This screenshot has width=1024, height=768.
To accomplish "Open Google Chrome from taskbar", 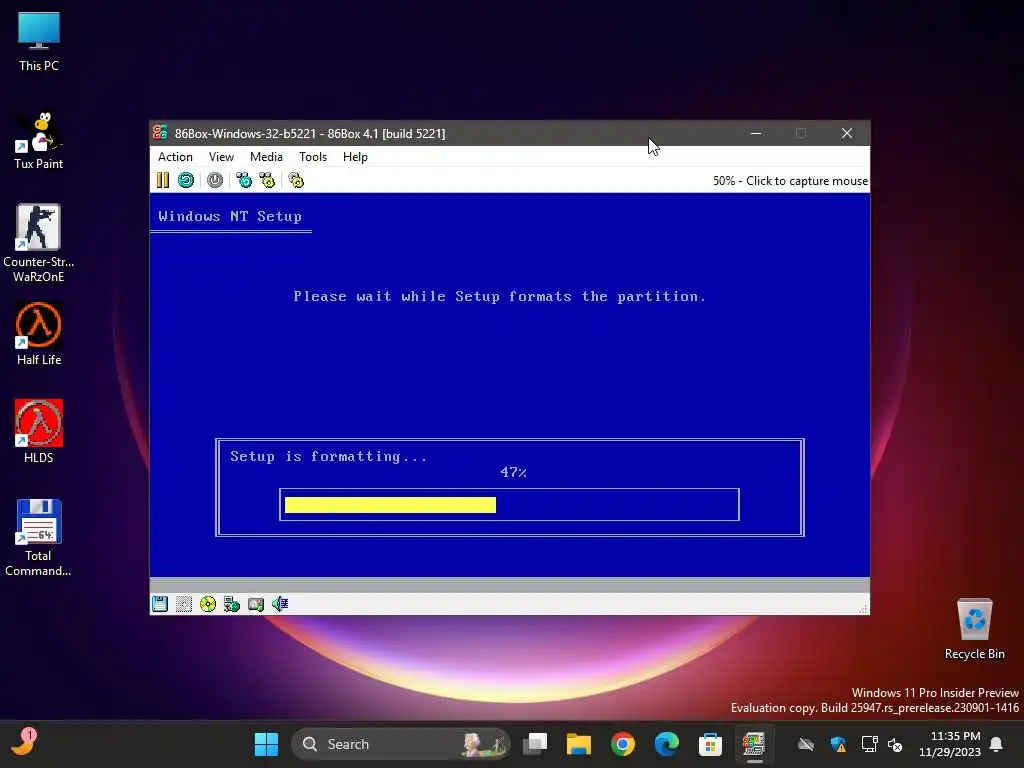I will tap(623, 744).
